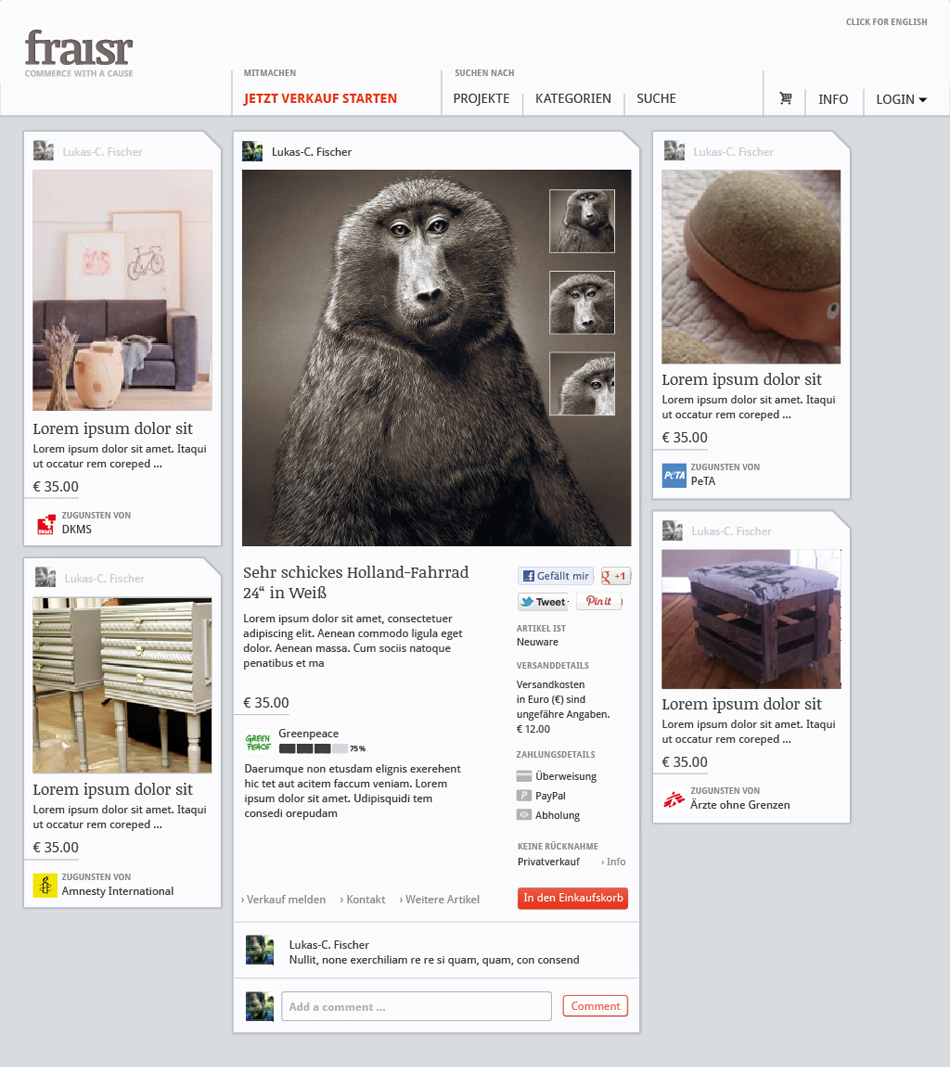Click the Ärzte ohne Grenzen logo
The image size is (950, 1067).
pos(674,799)
